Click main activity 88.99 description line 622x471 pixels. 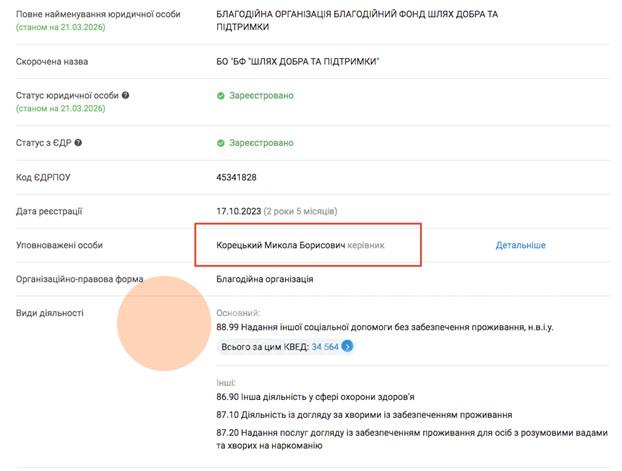(384, 327)
